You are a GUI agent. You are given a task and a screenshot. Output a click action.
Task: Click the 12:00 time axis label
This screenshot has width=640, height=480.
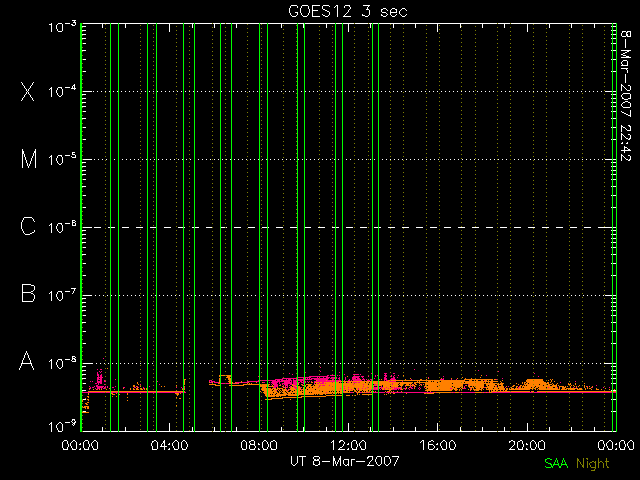click(348, 445)
